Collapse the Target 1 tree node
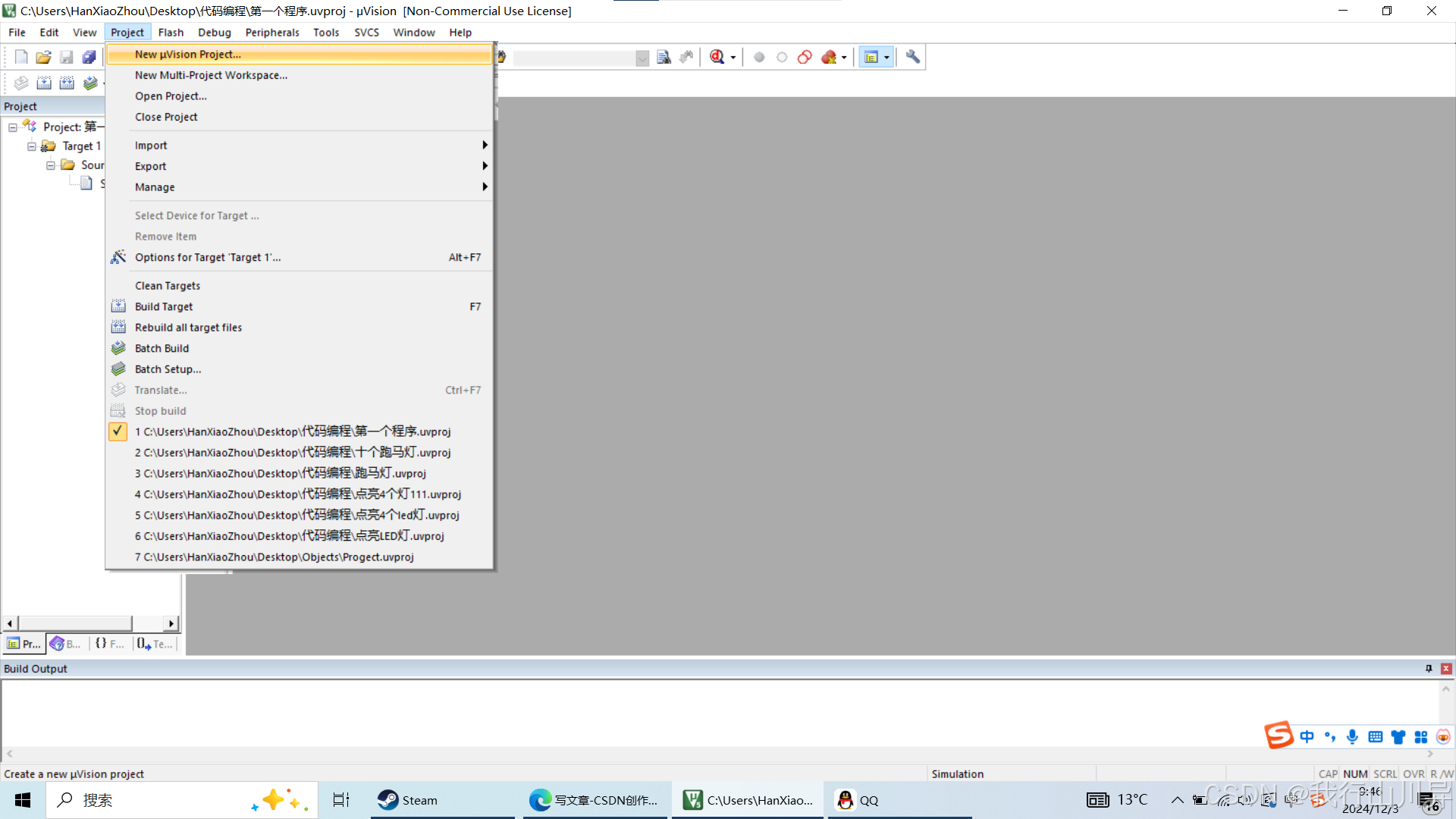Screen dimensions: 1456x819 coord(31,146)
